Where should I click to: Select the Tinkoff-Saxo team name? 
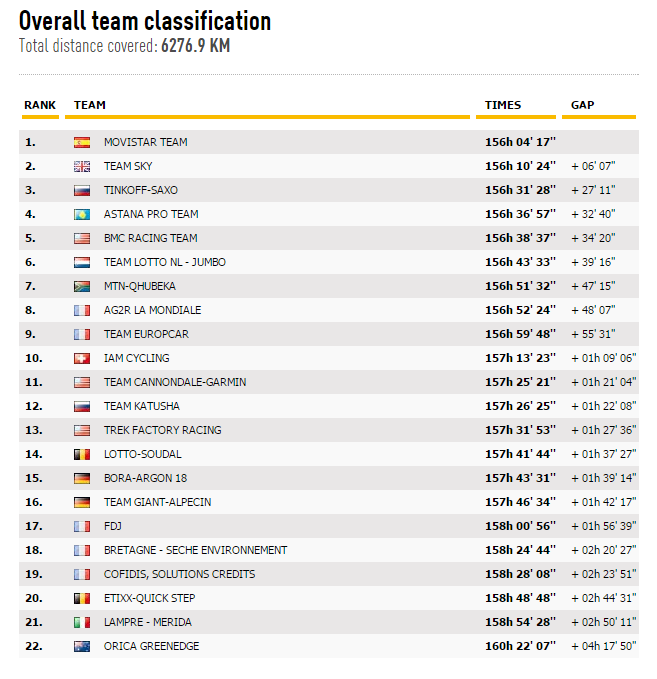tap(141, 190)
